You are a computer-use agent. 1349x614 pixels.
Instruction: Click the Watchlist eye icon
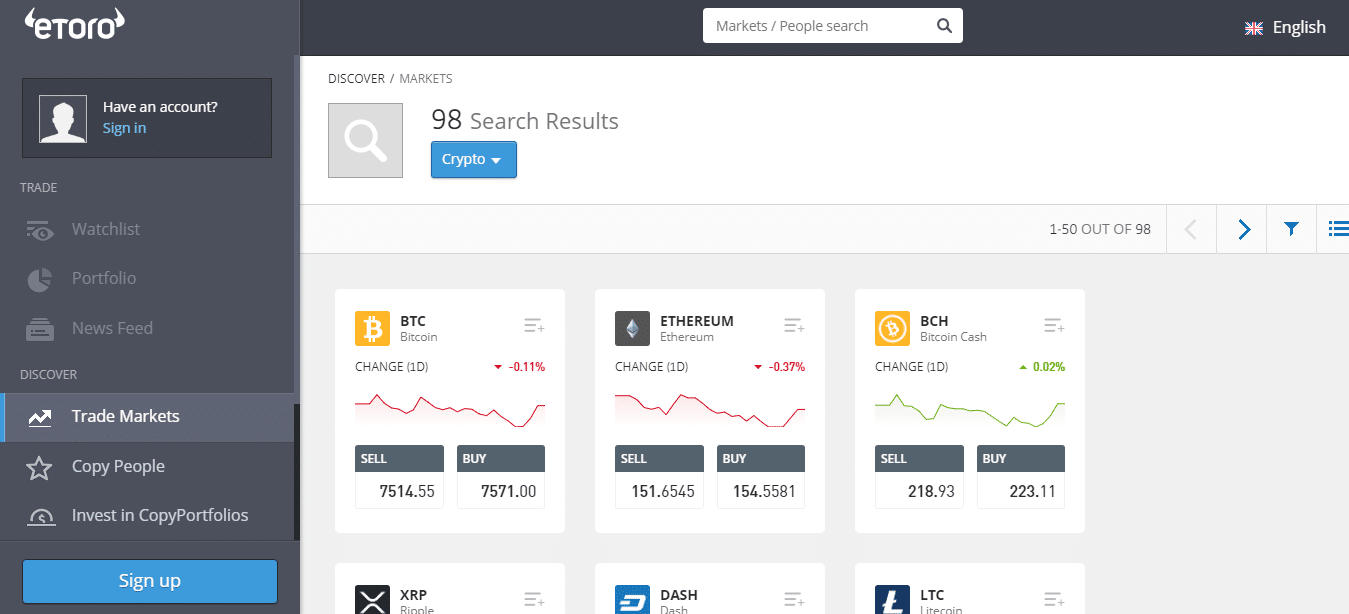[40, 230]
